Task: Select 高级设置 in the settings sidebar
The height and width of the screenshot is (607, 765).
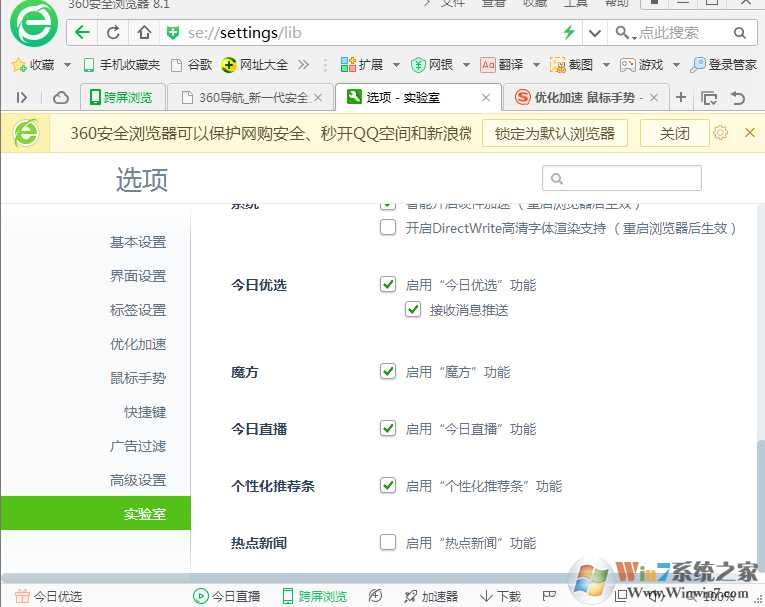Action: point(138,480)
